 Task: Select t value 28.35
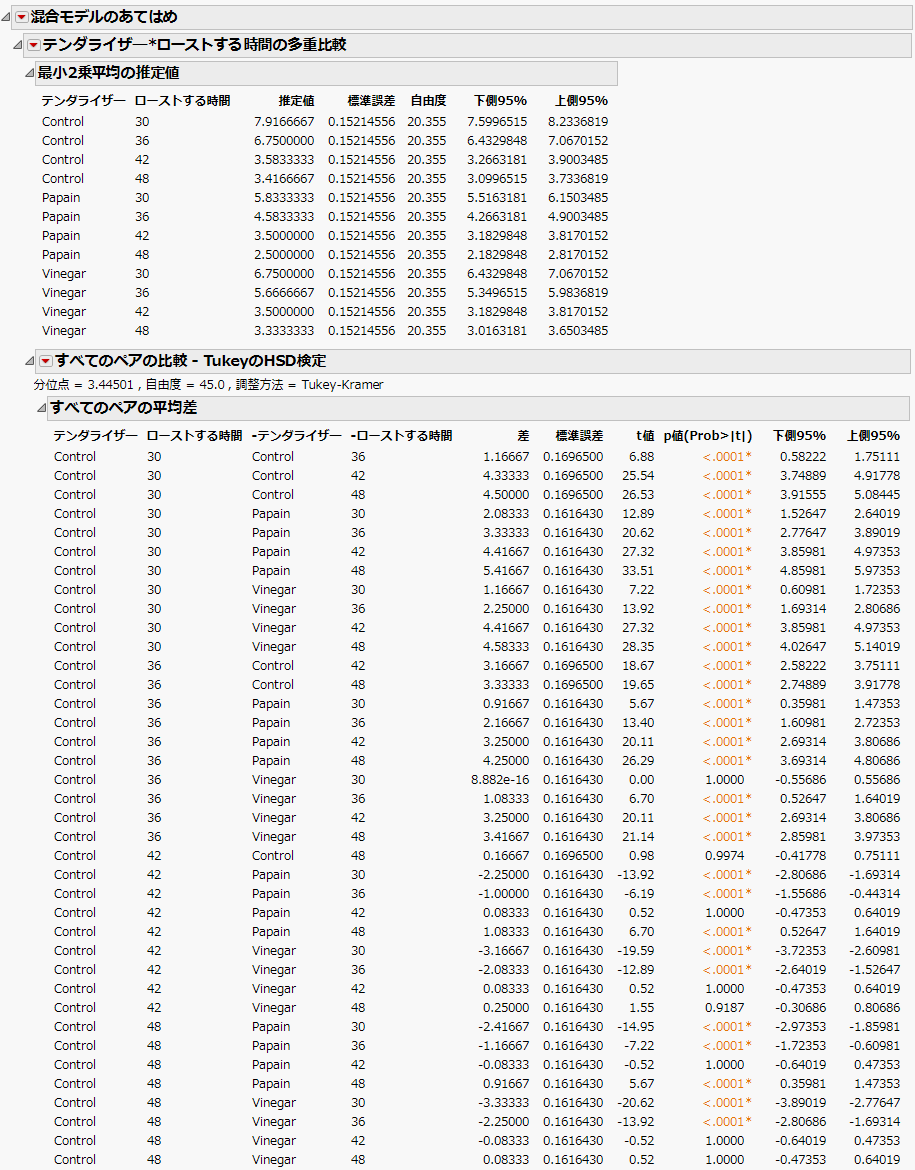click(x=639, y=647)
